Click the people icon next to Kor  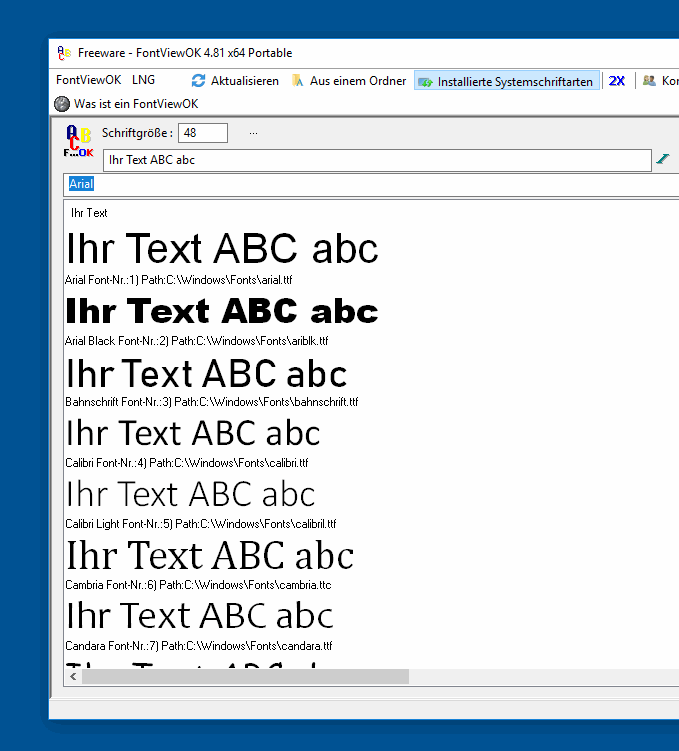(x=649, y=80)
